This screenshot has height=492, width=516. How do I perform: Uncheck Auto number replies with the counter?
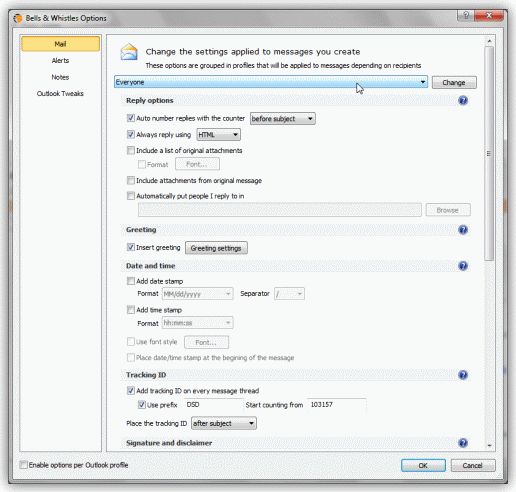pos(131,118)
